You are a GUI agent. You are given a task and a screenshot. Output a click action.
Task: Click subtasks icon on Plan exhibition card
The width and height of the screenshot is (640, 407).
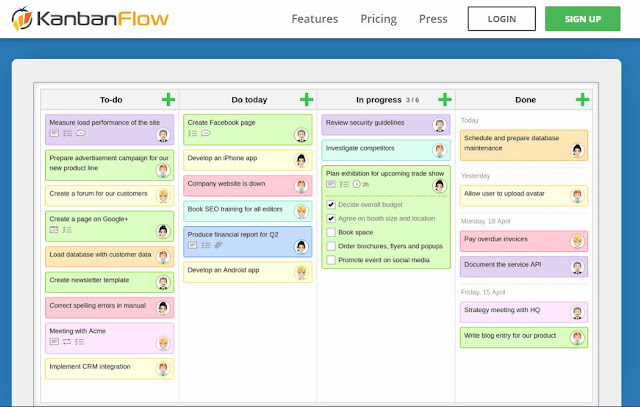point(344,184)
